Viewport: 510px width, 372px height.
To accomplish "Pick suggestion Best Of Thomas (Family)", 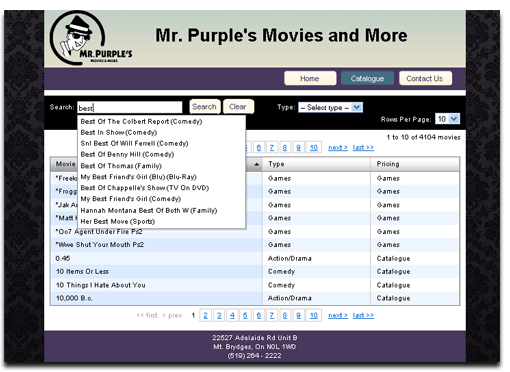I will click(121, 166).
